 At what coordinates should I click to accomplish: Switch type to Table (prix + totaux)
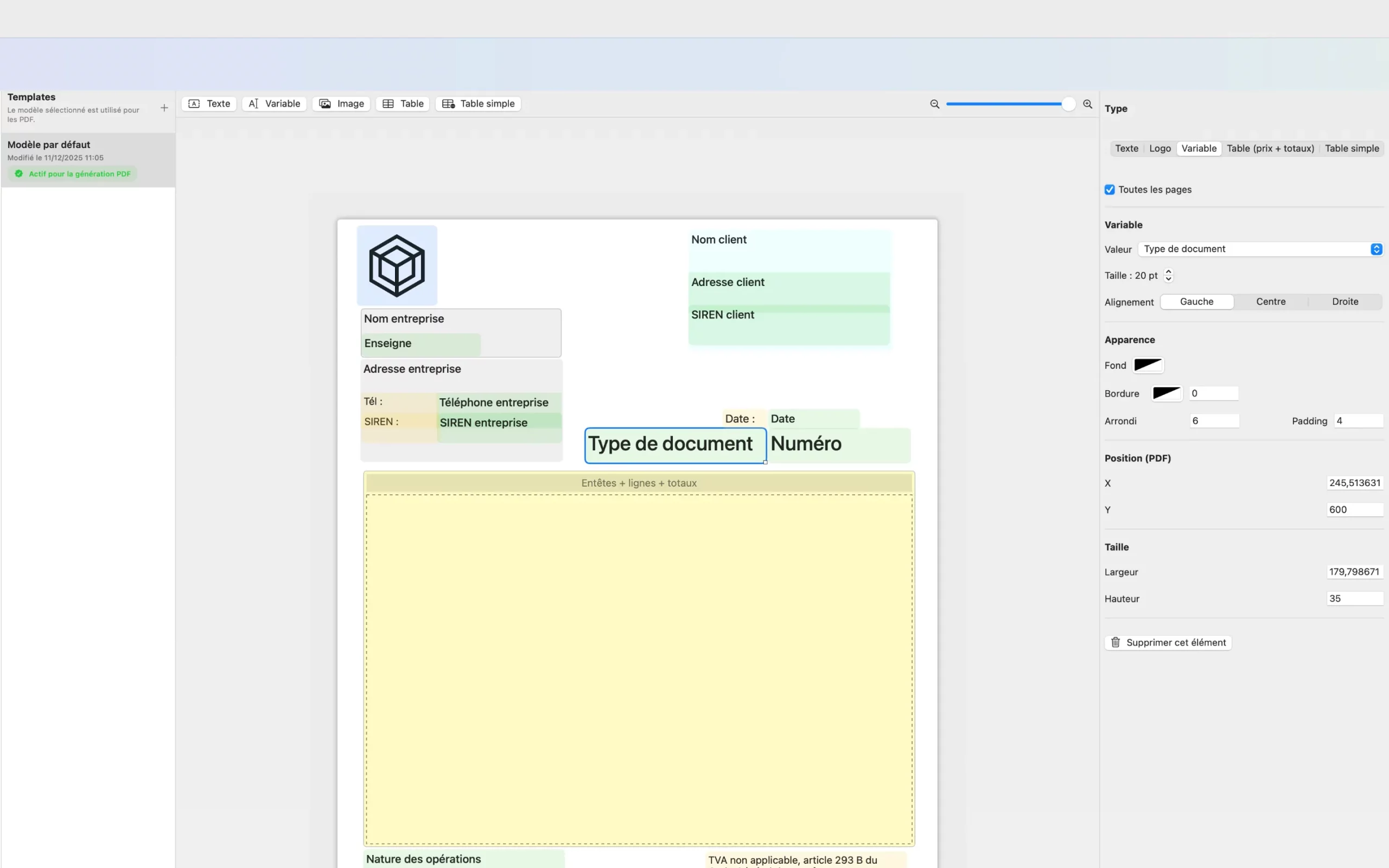[1270, 149]
